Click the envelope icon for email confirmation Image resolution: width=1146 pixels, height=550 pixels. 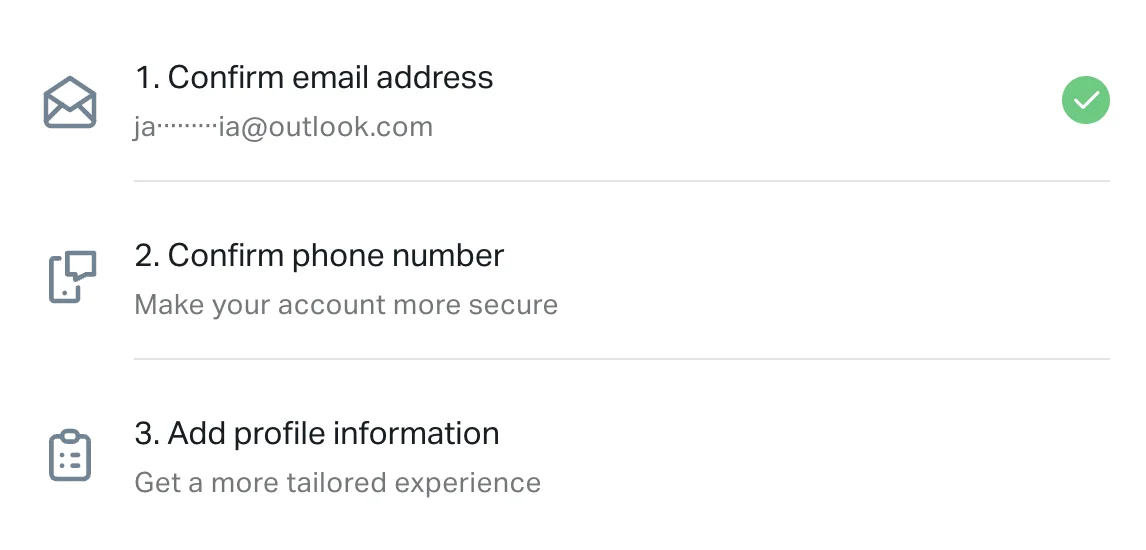pos(70,103)
